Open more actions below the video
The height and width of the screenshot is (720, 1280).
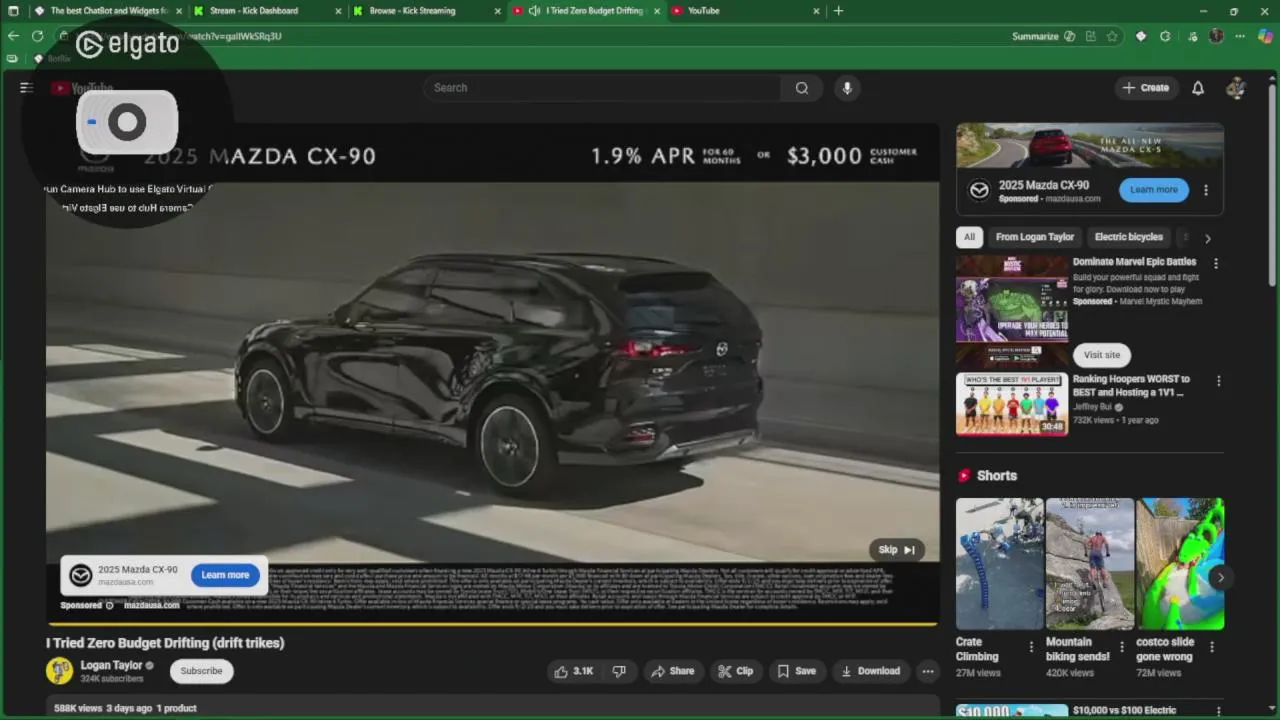click(x=928, y=671)
